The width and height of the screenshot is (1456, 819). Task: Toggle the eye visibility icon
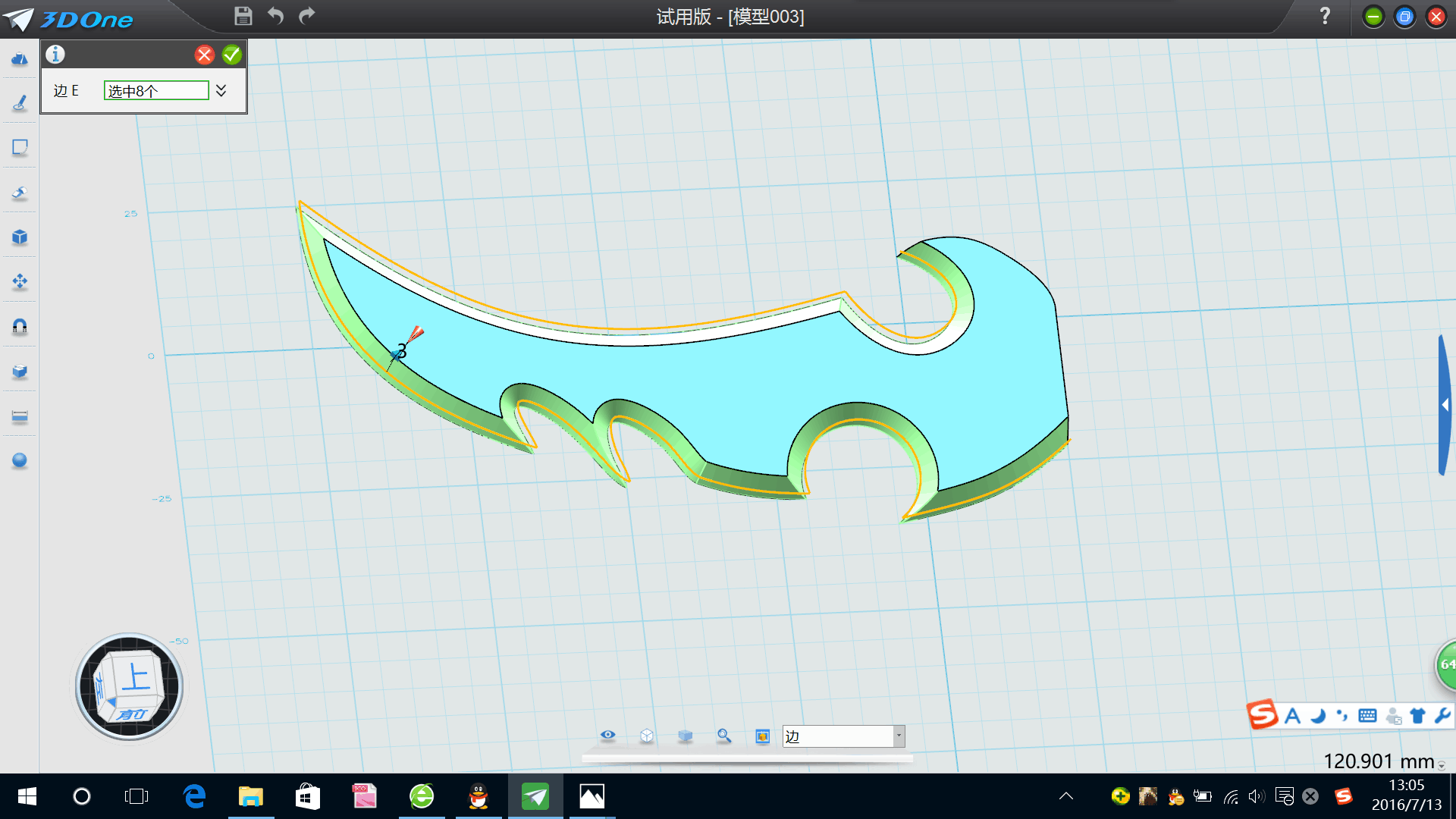click(607, 735)
